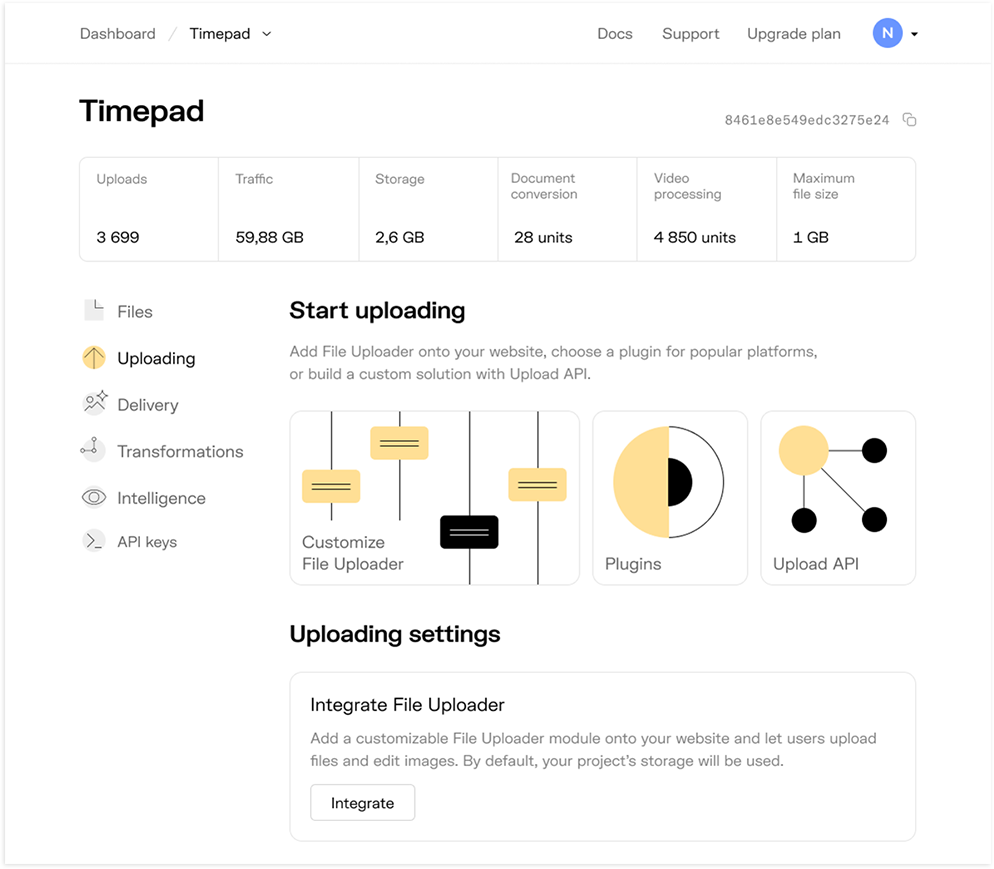Click the user avatar N icon
The width and height of the screenshot is (994, 869).
tap(887, 33)
